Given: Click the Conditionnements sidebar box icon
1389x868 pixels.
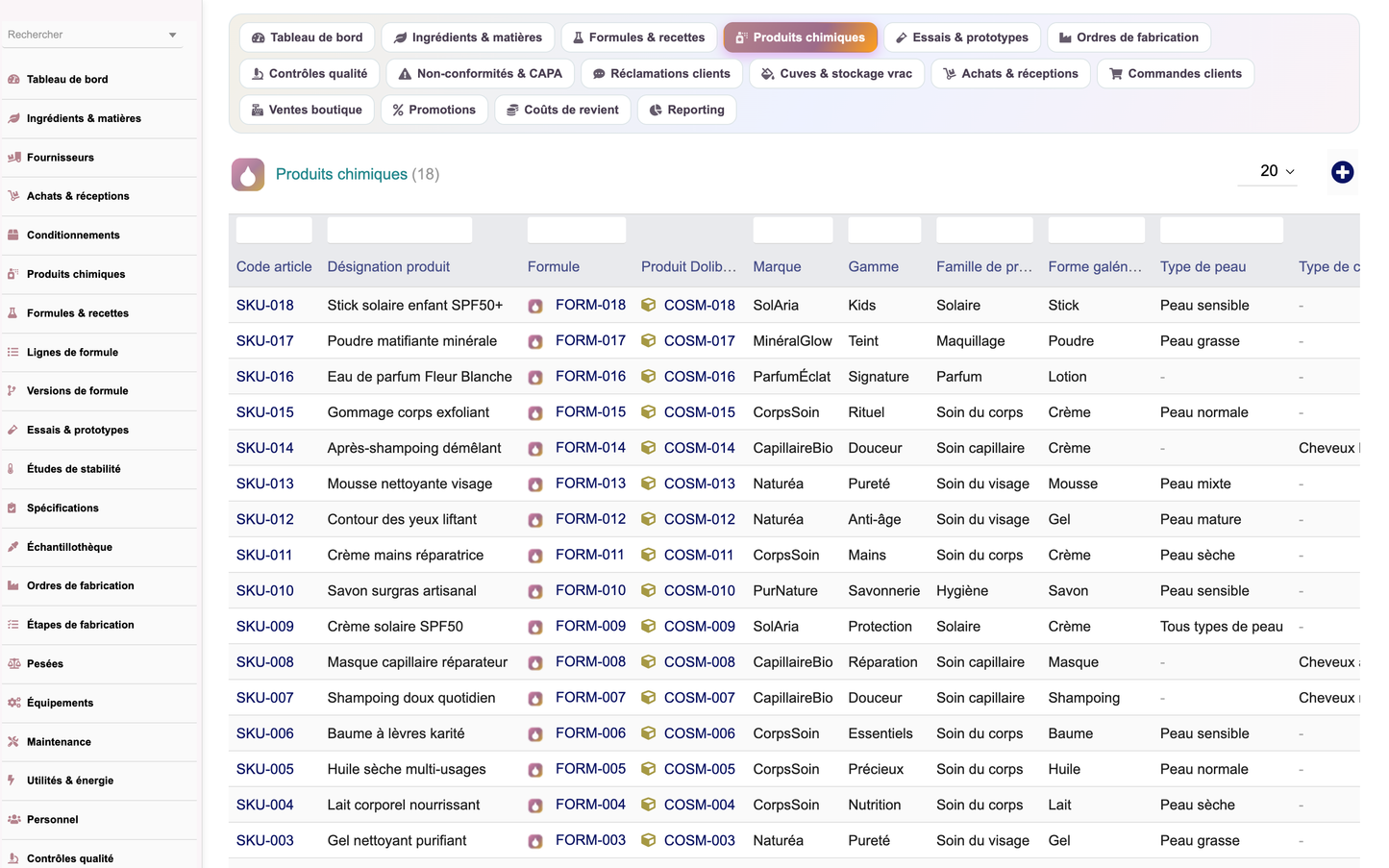Looking at the screenshot, I should click(13, 236).
